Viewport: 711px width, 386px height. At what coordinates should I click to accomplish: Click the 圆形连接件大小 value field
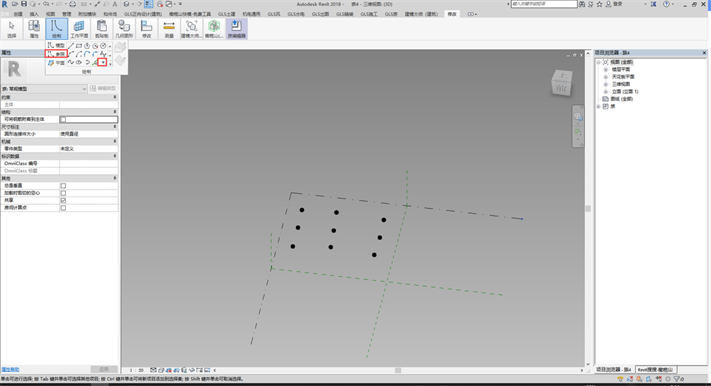(x=88, y=134)
